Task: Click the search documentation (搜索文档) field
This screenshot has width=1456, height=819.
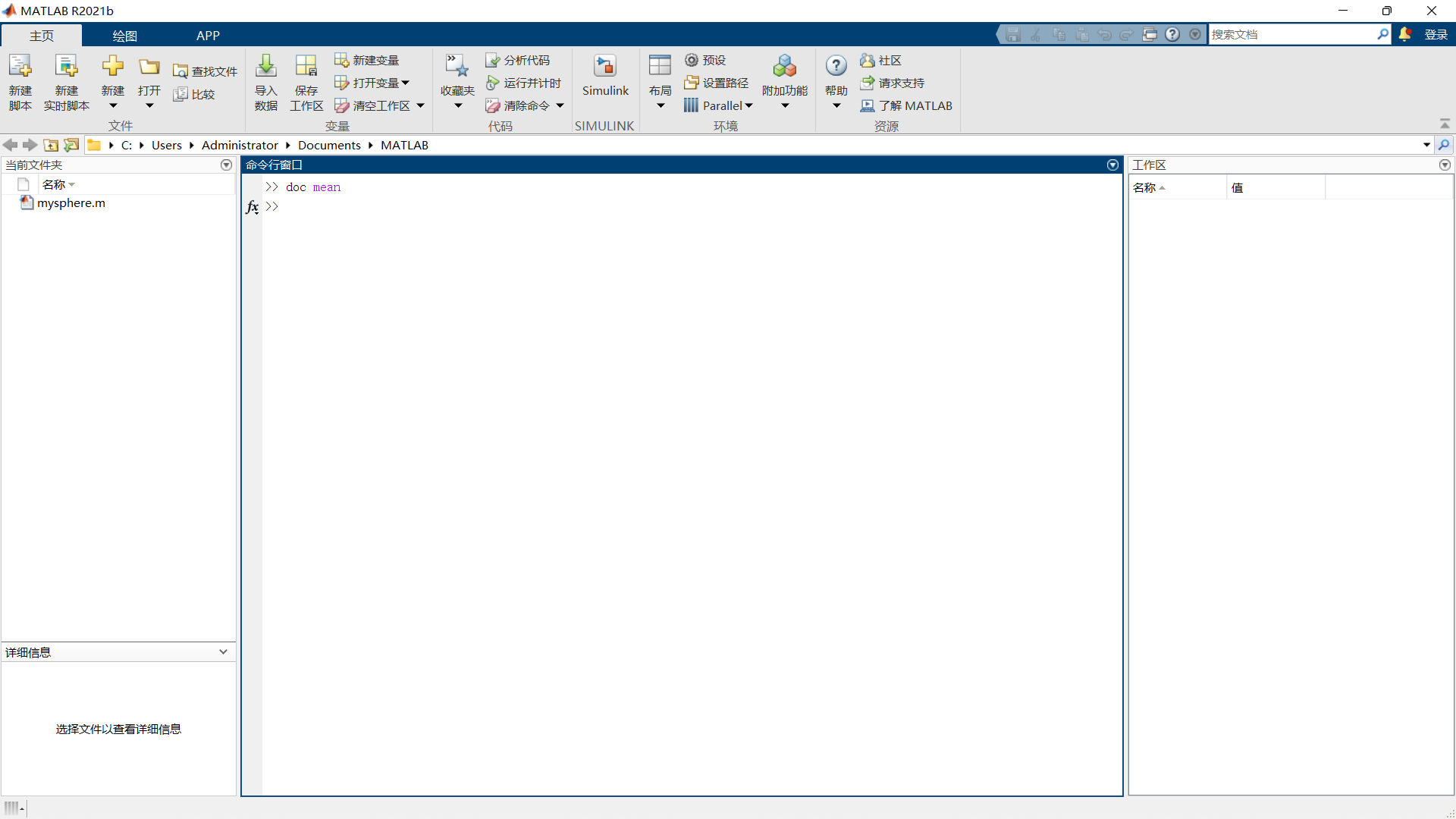Action: click(x=1292, y=34)
